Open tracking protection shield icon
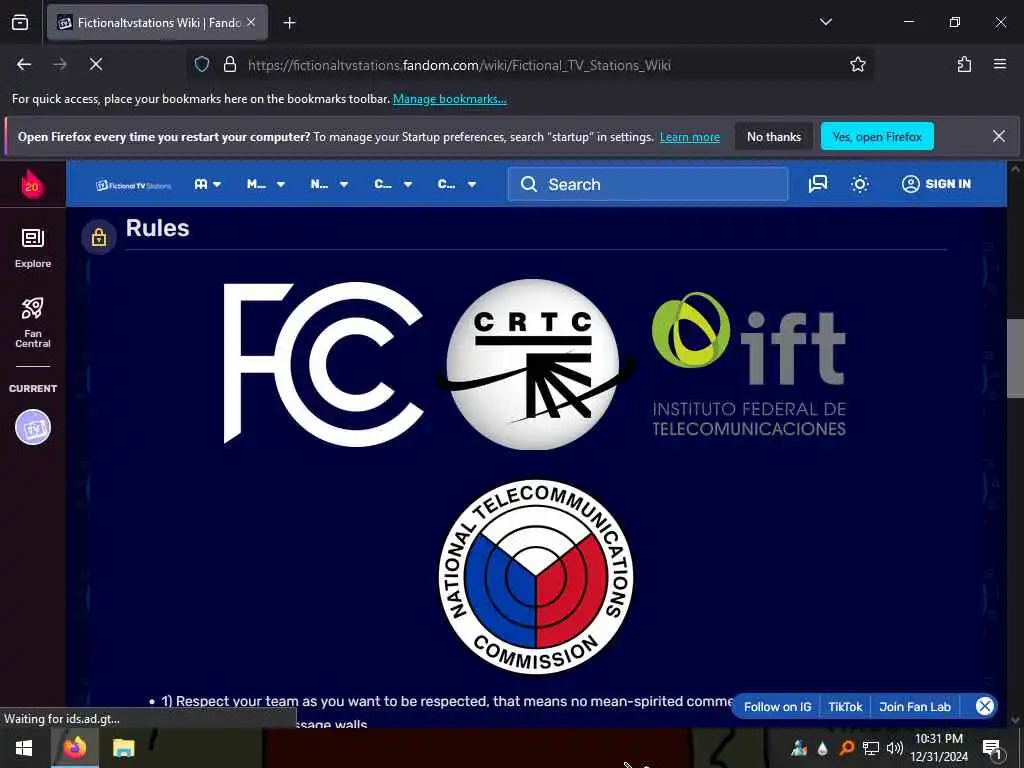The image size is (1024, 768). click(x=202, y=64)
